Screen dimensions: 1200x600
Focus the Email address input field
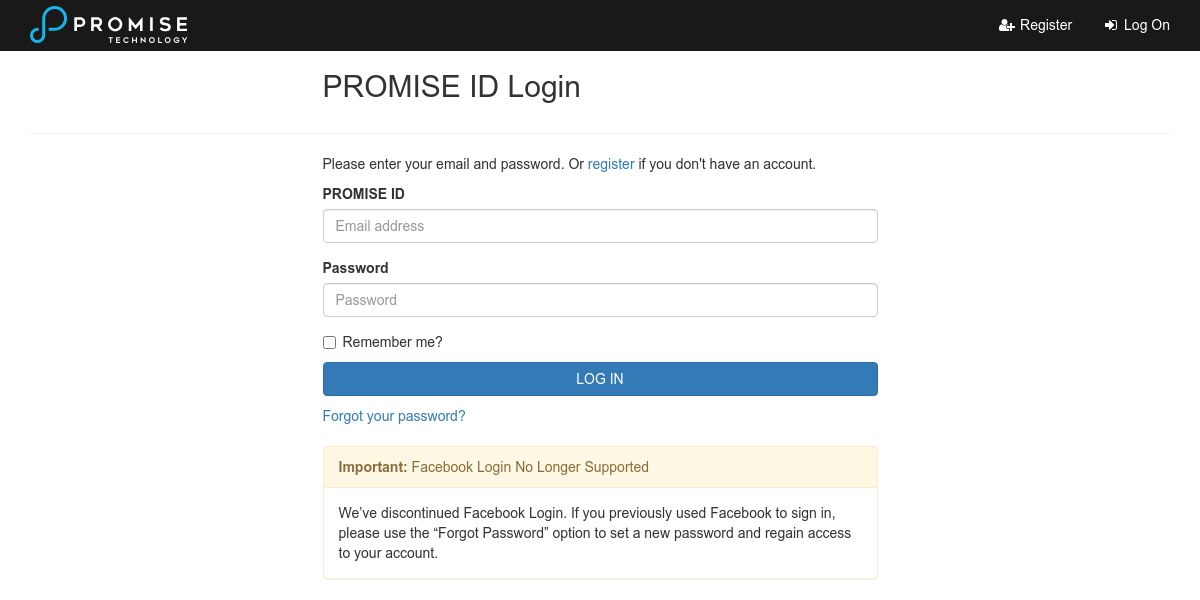click(600, 226)
